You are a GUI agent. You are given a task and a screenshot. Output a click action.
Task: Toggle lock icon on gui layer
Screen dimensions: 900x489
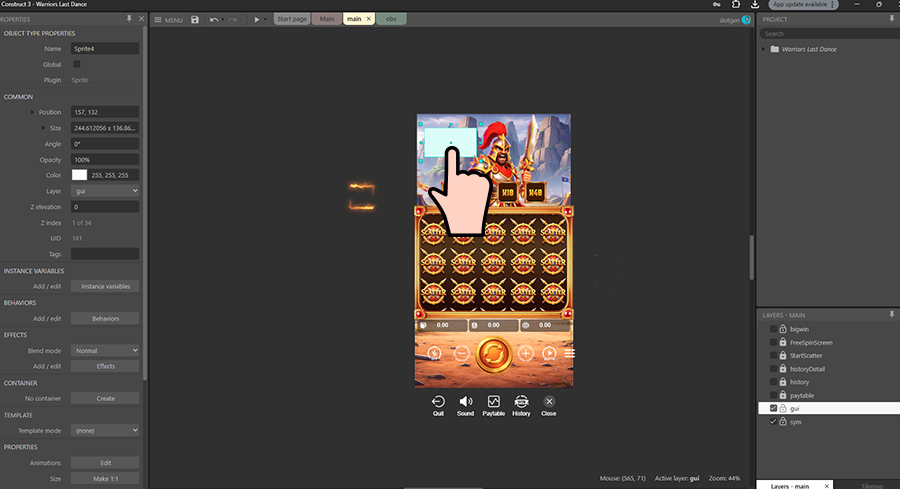pyautogui.click(x=782, y=408)
